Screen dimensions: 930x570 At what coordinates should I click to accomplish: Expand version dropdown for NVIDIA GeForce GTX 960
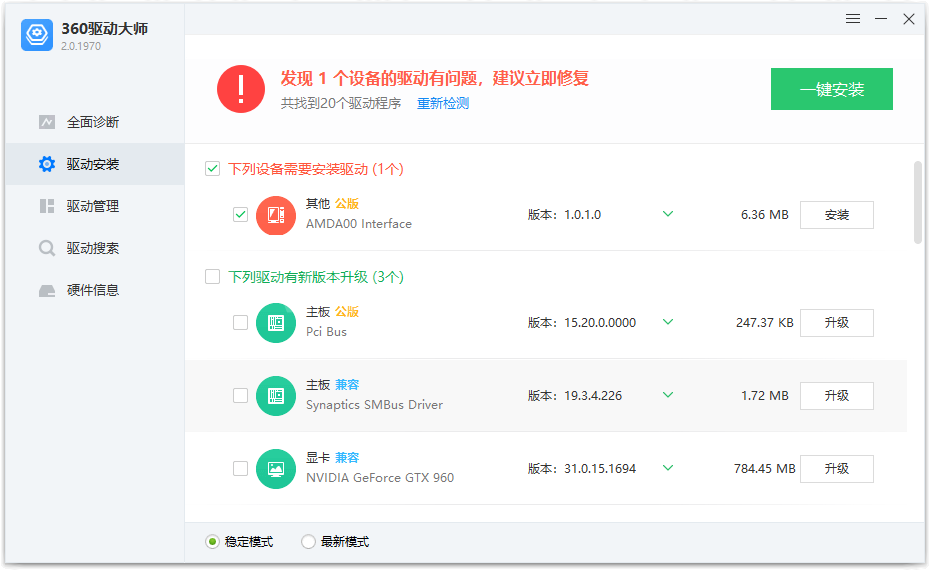click(668, 468)
